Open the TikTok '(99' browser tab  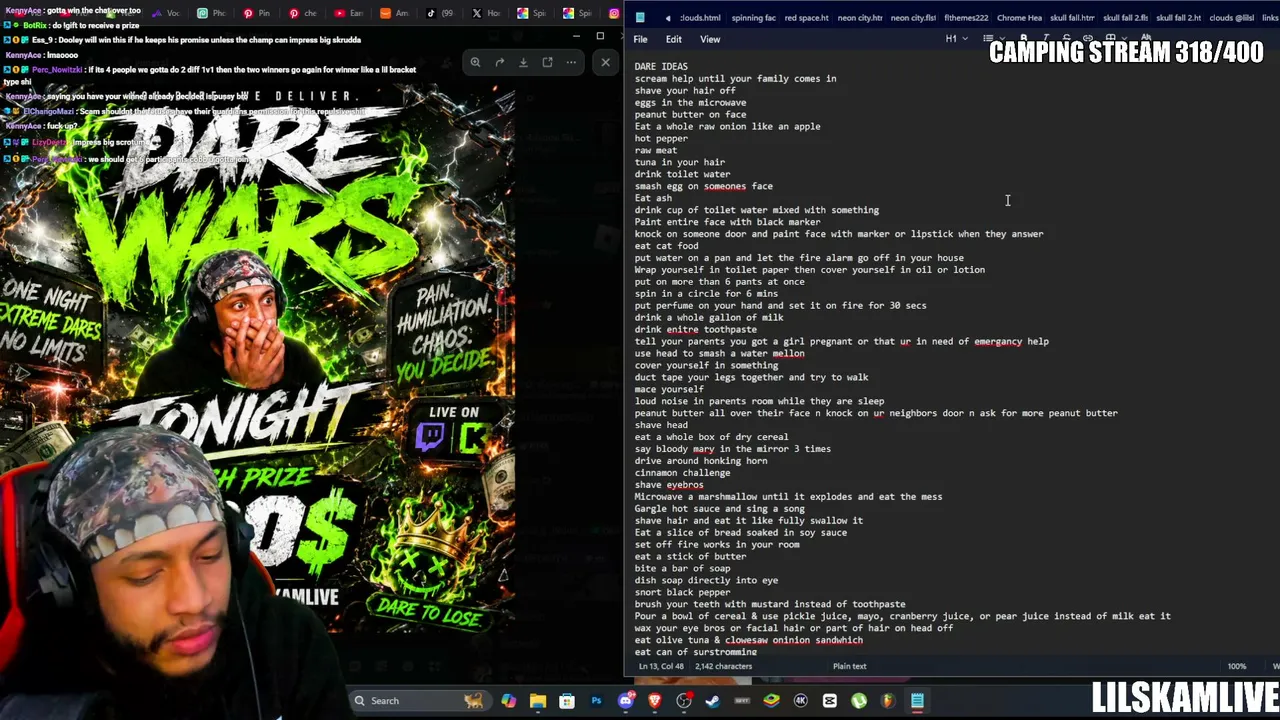click(439, 13)
